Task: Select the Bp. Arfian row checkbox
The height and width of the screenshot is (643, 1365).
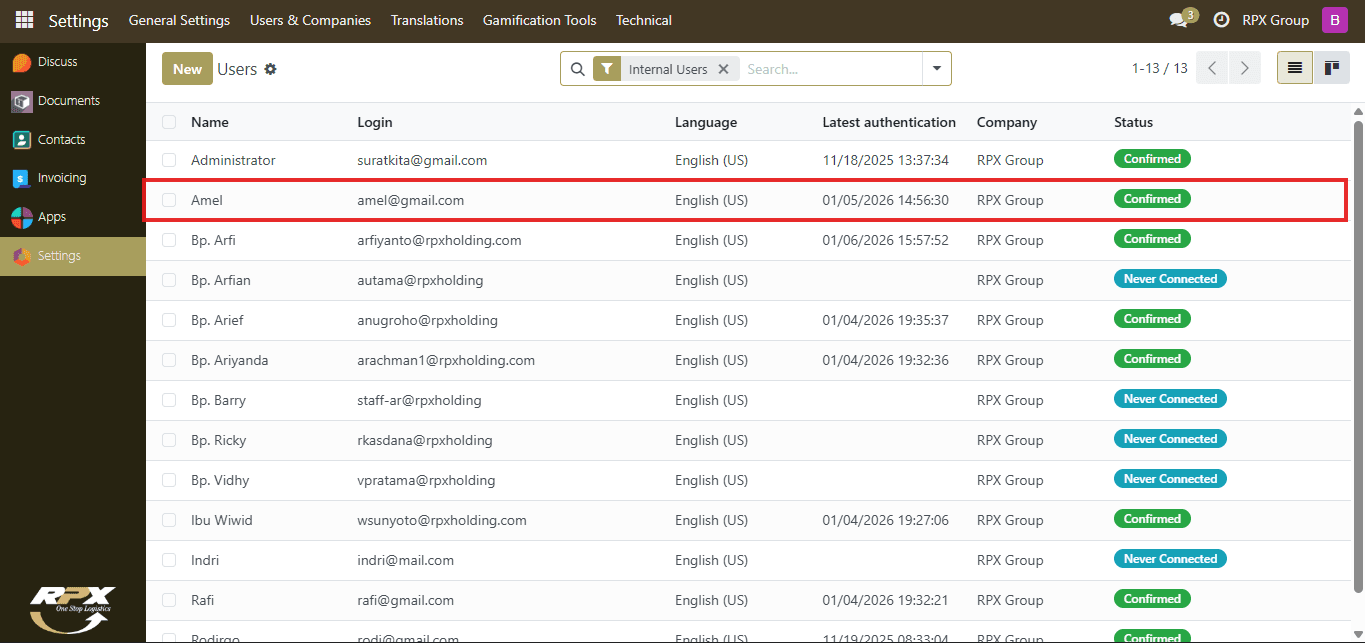Action: (x=169, y=280)
